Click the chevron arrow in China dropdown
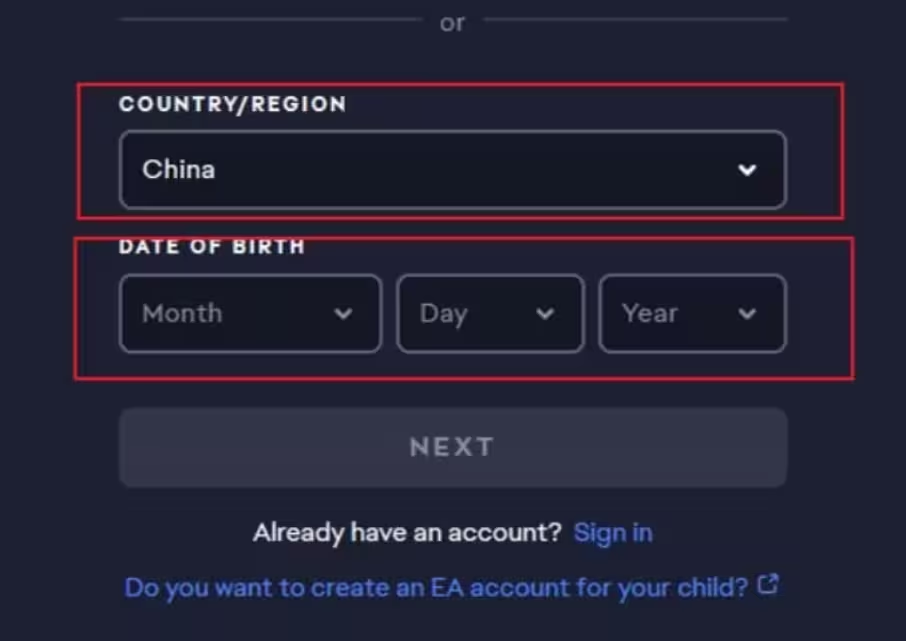The width and height of the screenshot is (906, 641). pyautogui.click(x=747, y=170)
